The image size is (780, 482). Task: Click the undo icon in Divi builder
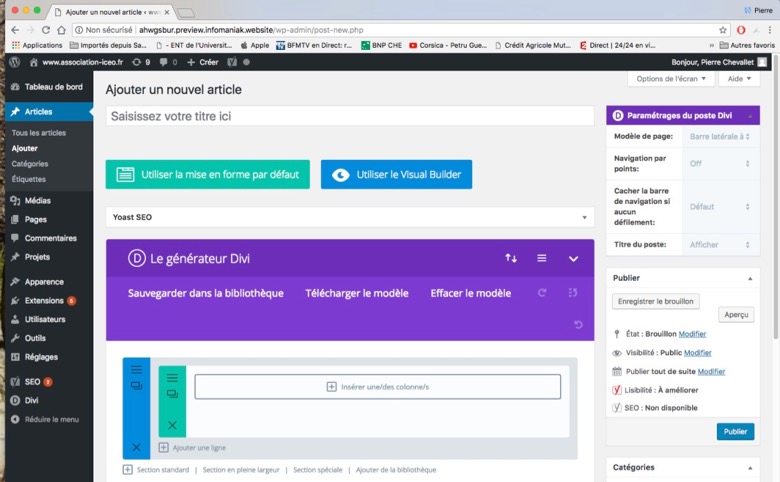tap(578, 324)
